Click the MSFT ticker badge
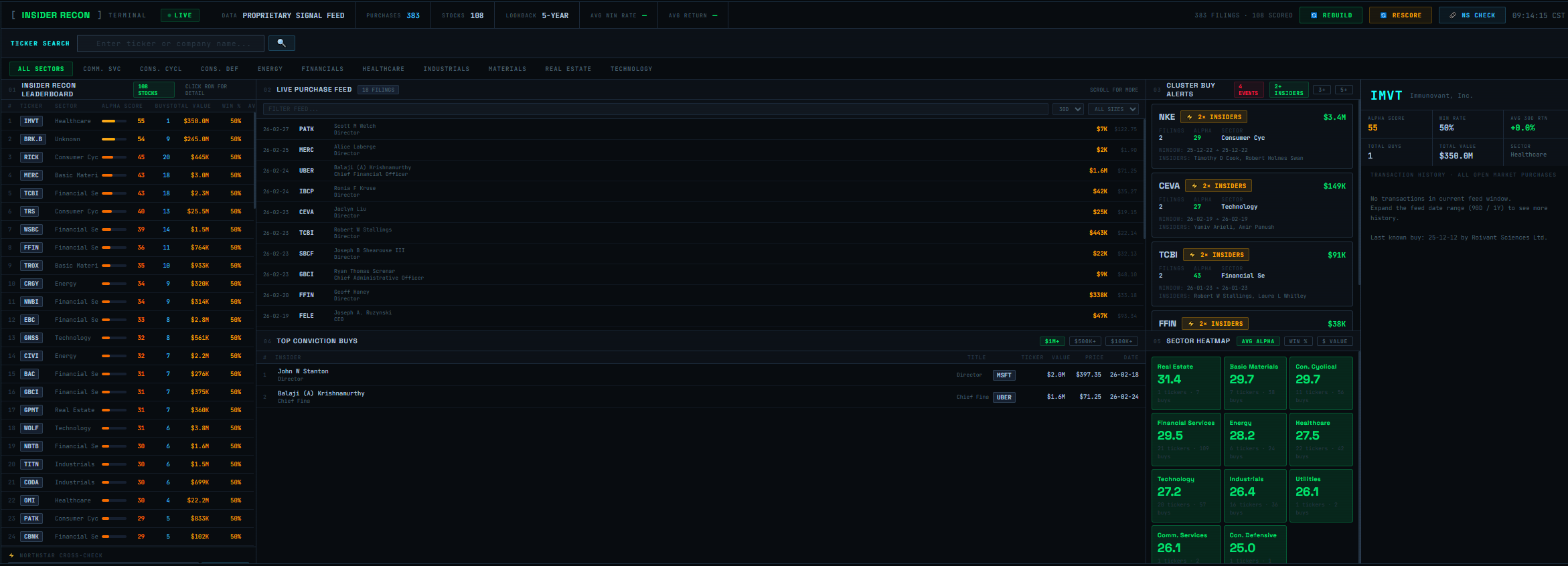The height and width of the screenshot is (566, 1568). coord(1004,375)
